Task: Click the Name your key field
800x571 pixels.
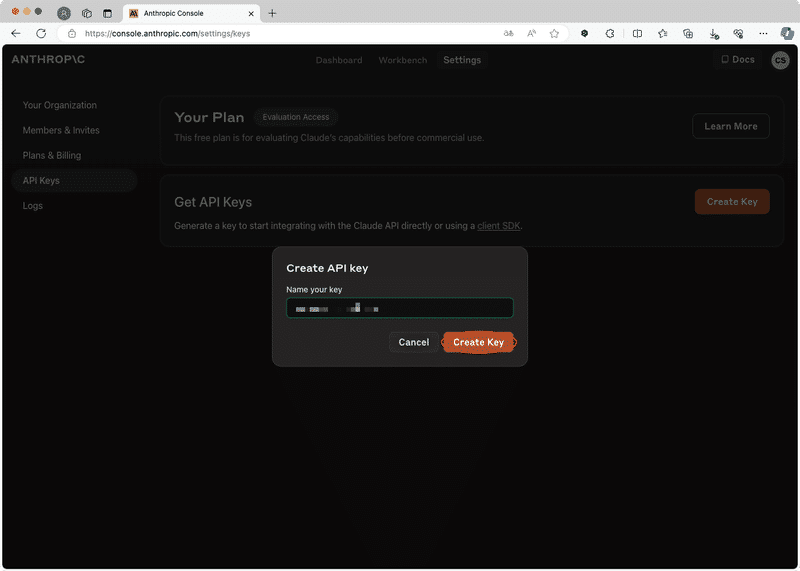Action: click(399, 308)
